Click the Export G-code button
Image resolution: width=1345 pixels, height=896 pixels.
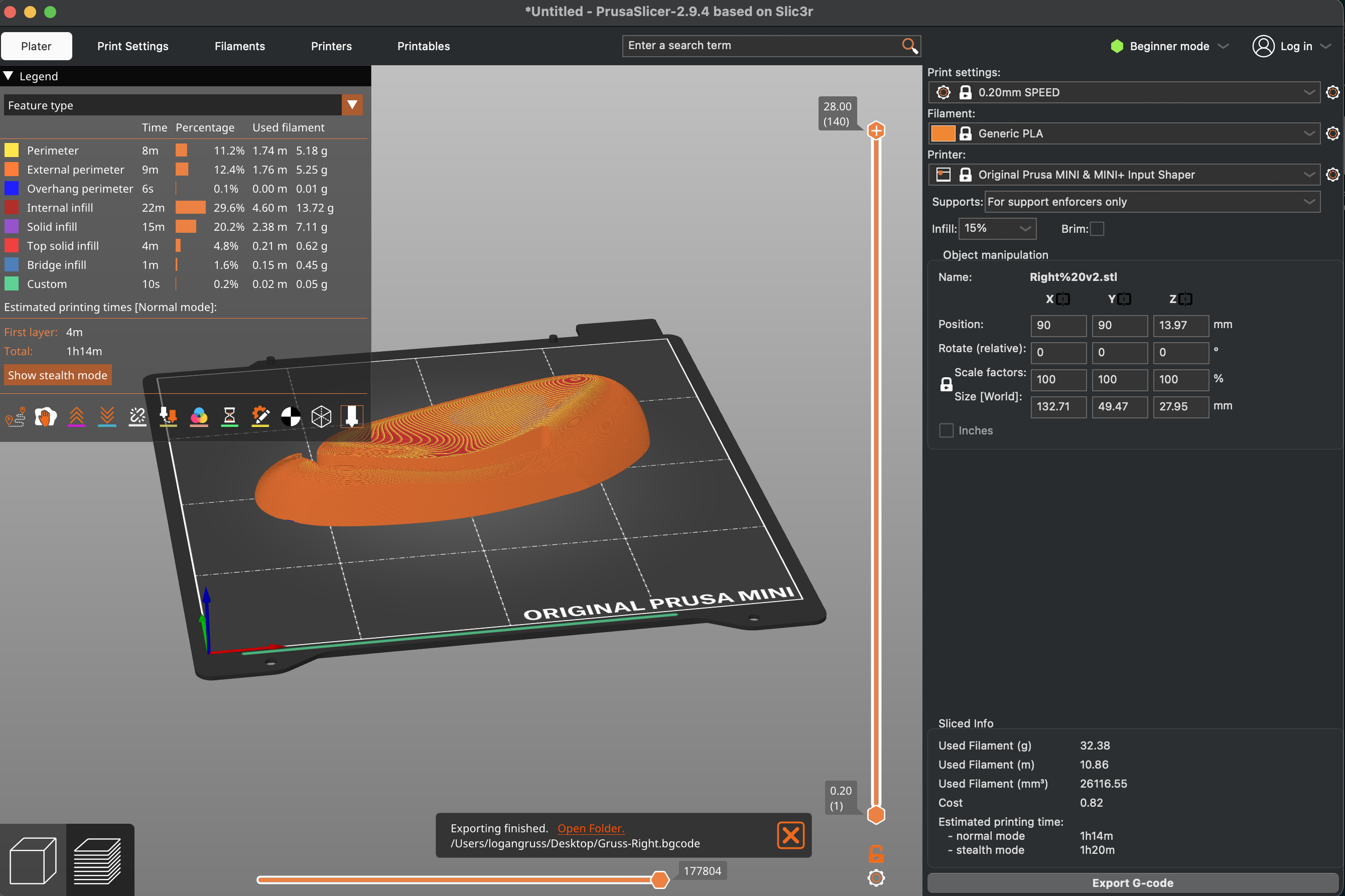click(x=1132, y=882)
